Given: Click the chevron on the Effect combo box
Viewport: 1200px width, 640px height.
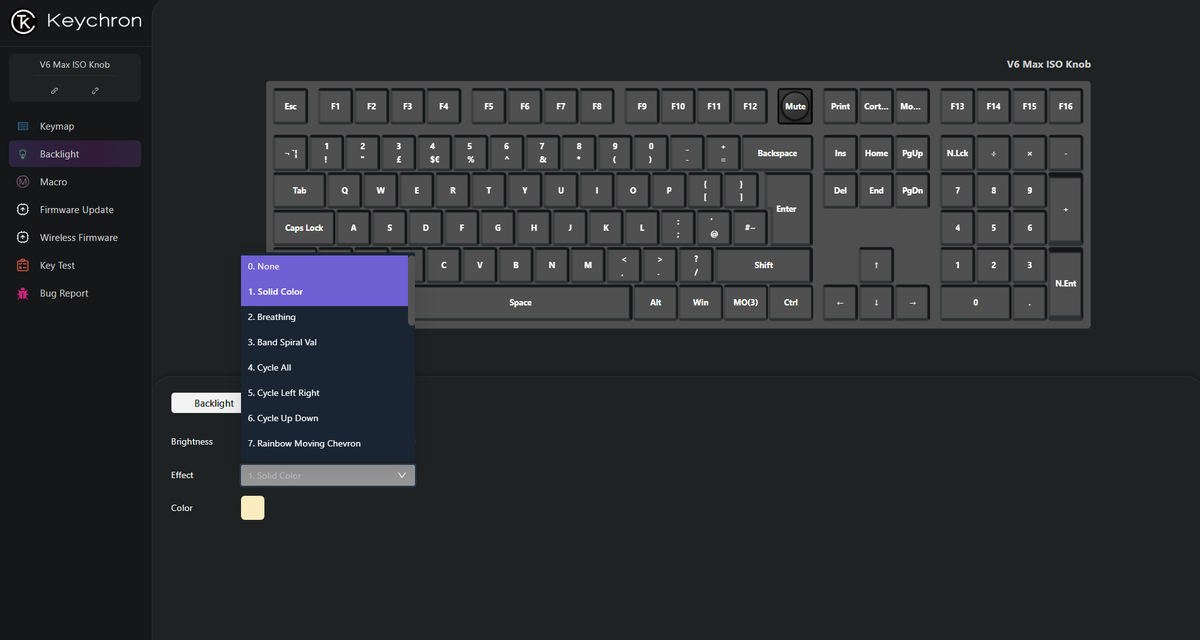Looking at the screenshot, I should point(403,475).
